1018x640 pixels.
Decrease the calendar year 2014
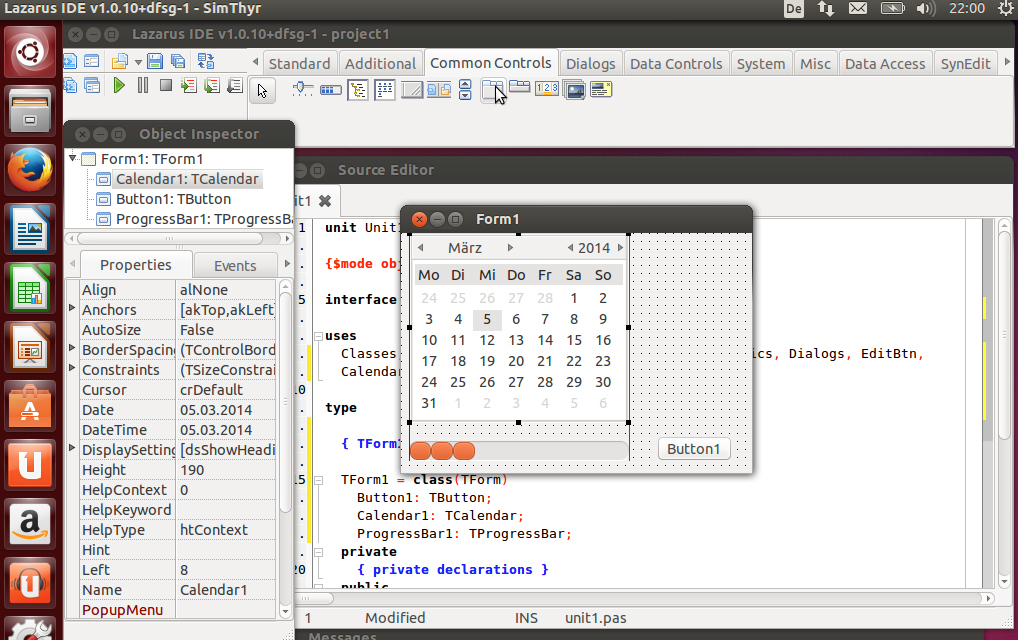pyautogui.click(x=570, y=248)
